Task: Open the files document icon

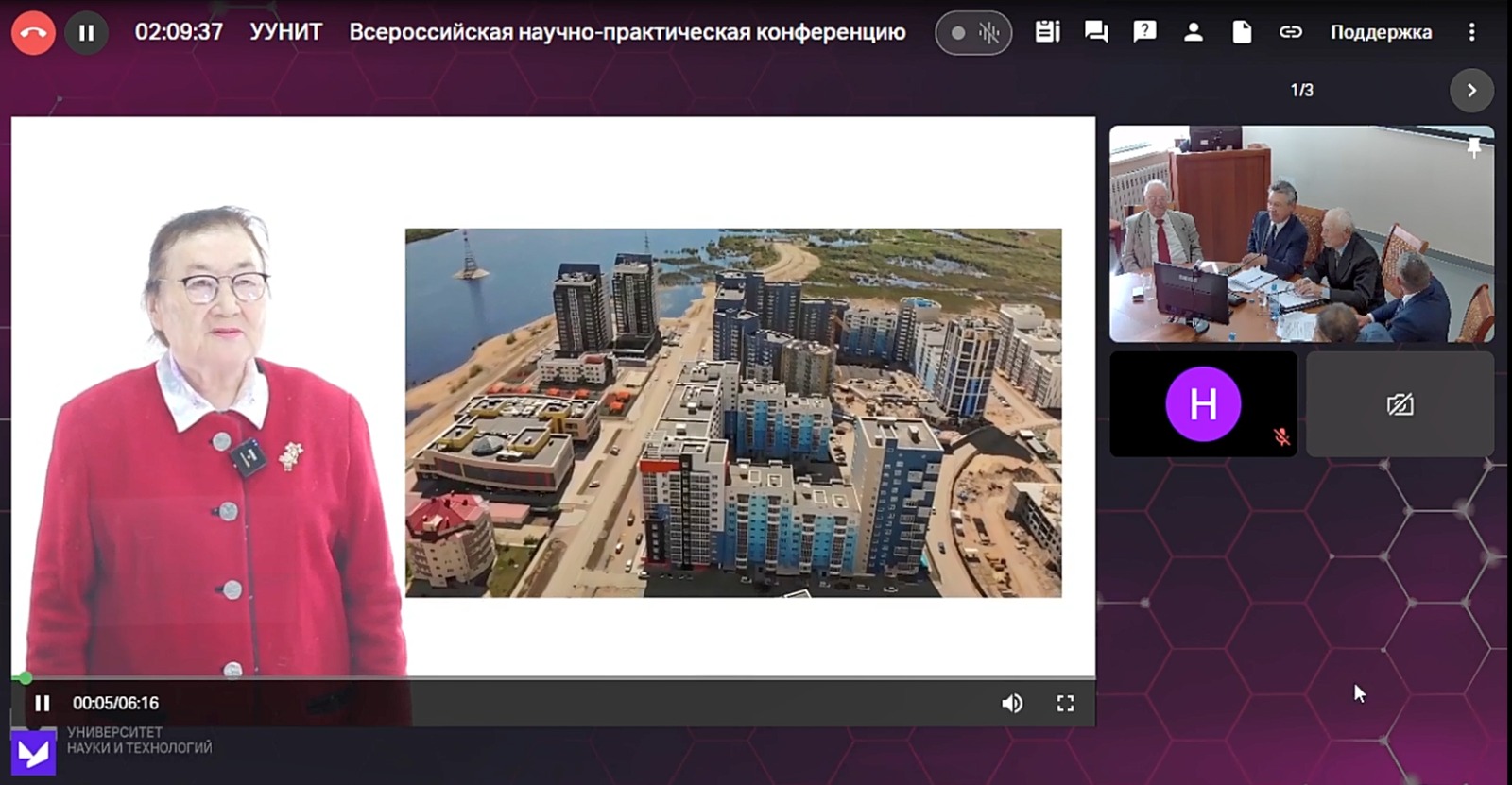Action: [1242, 32]
